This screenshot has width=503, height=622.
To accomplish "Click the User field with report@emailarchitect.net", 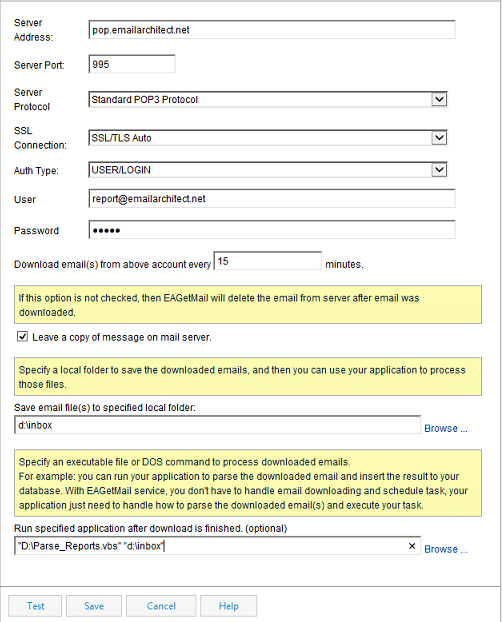I will point(272,198).
